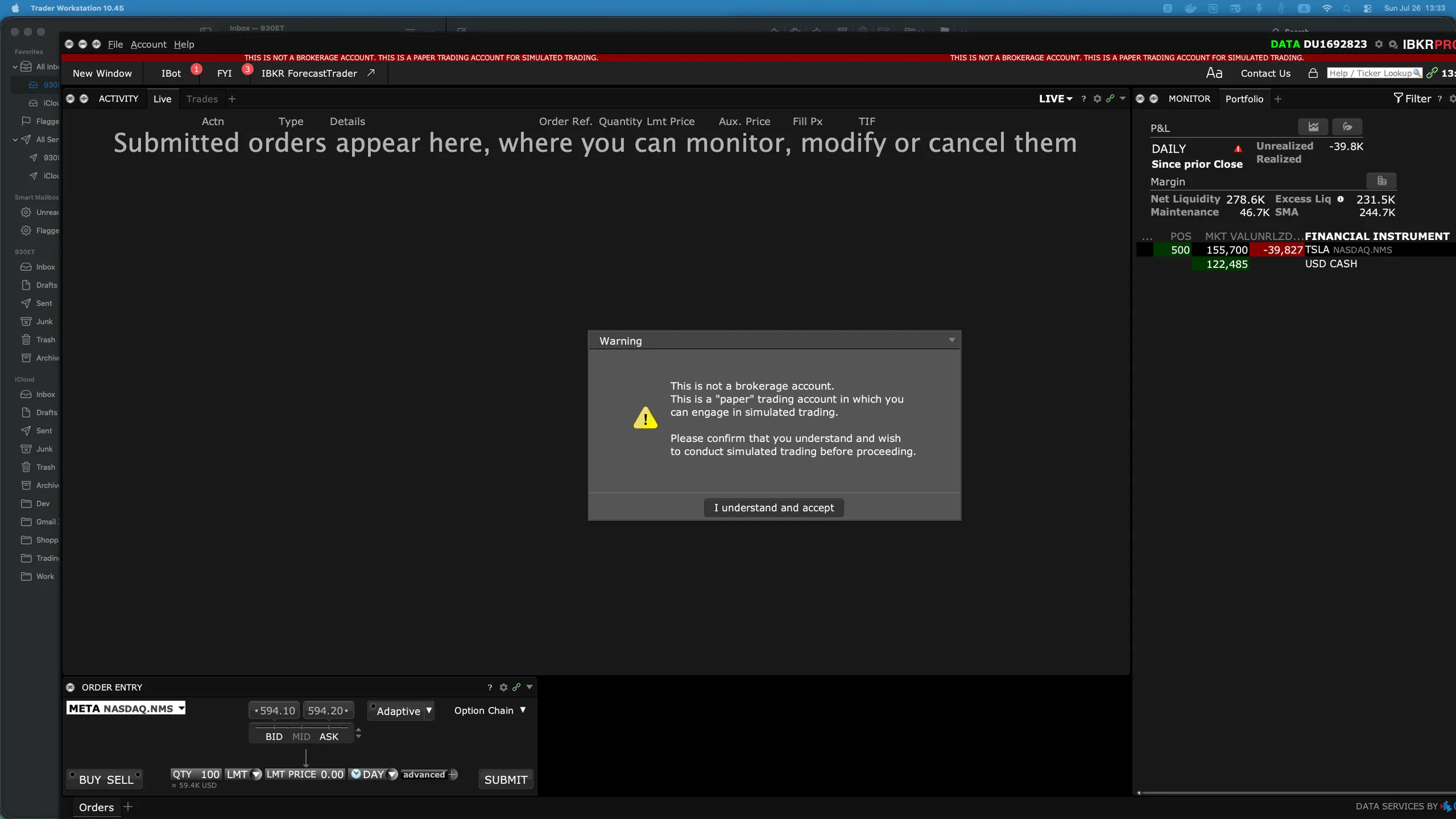Click the Order Entry green link icon

(516, 687)
